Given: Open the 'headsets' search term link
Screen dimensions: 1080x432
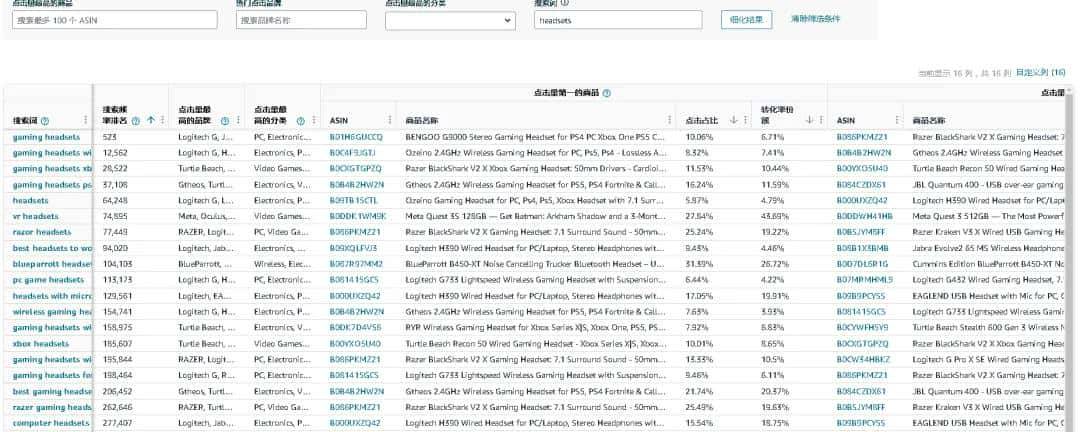Looking at the screenshot, I should (x=30, y=200).
